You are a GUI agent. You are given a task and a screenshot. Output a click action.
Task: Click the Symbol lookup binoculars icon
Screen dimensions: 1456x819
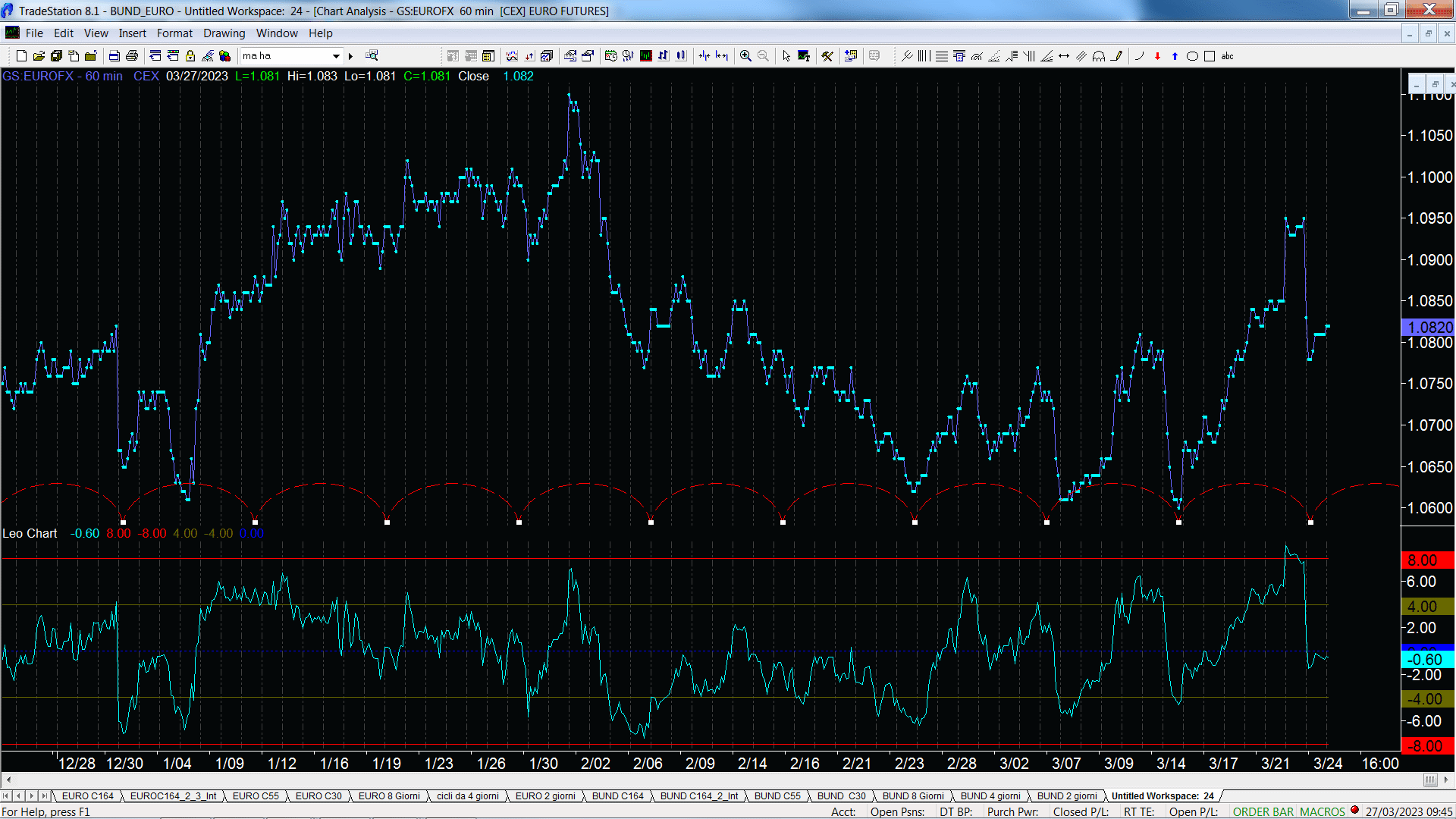point(372,55)
